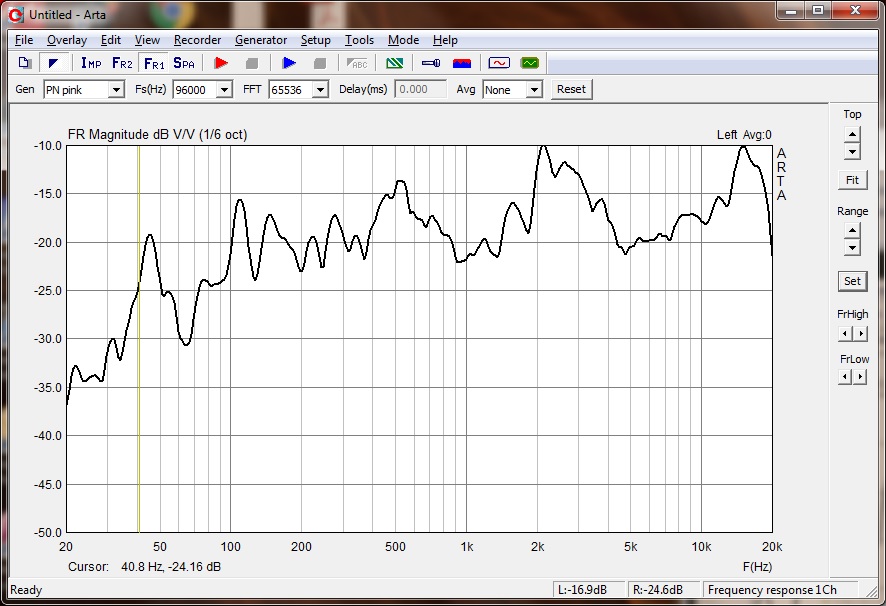The height and width of the screenshot is (606, 886).
Task: Click FrHigh right arrow
Action: tap(860, 334)
